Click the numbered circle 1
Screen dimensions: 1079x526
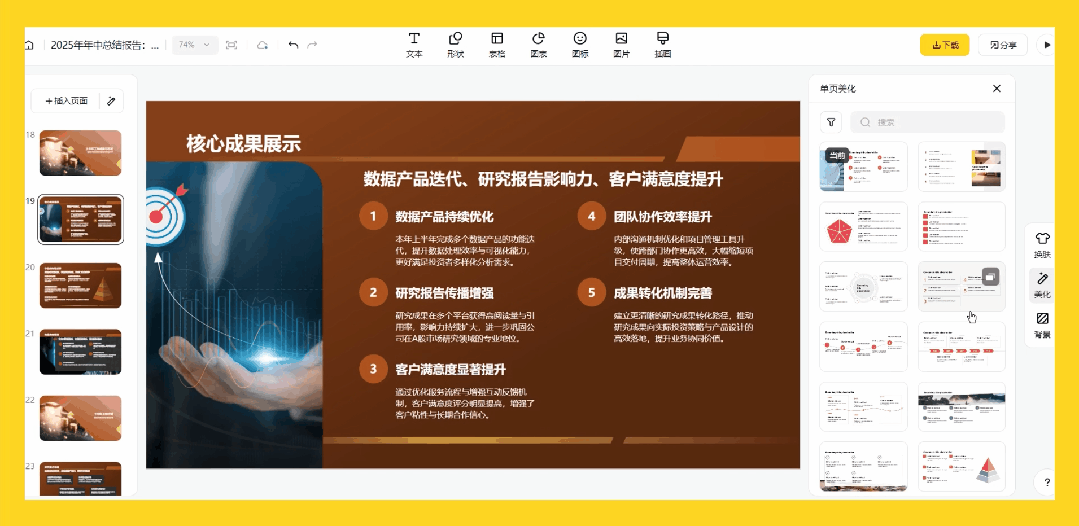(x=373, y=217)
